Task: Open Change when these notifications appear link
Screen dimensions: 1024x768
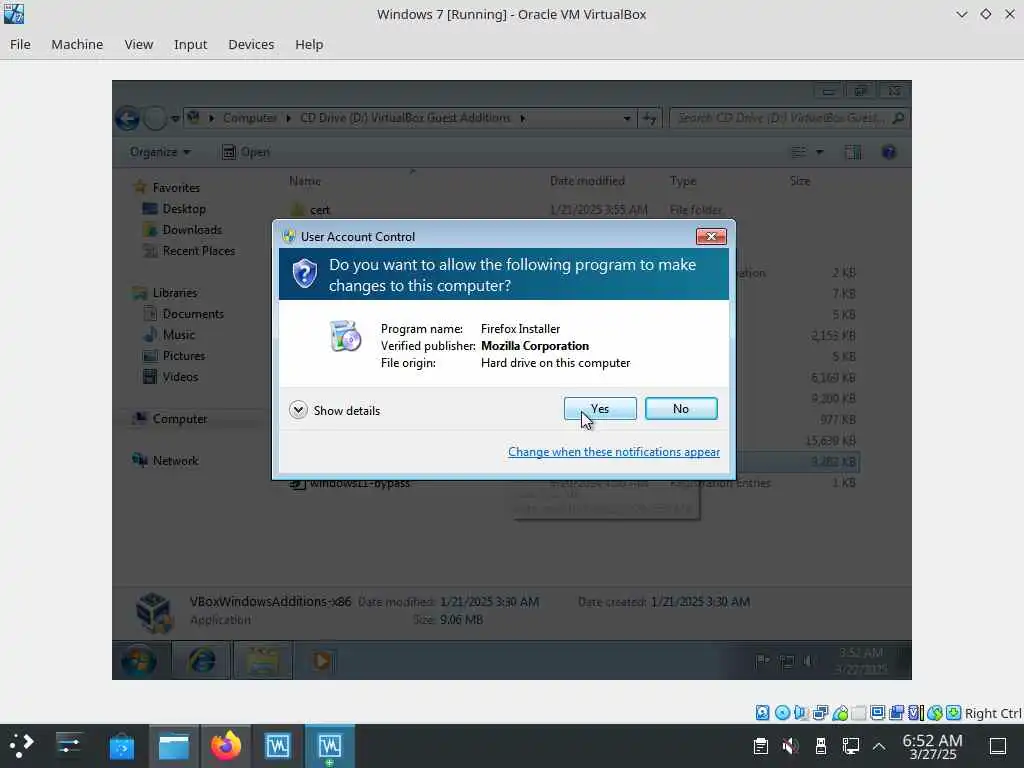Action: click(614, 452)
